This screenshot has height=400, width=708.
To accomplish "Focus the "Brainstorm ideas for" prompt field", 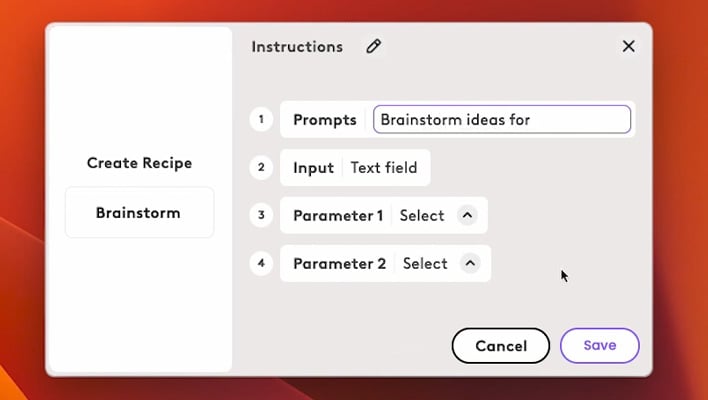I will click(x=501, y=120).
